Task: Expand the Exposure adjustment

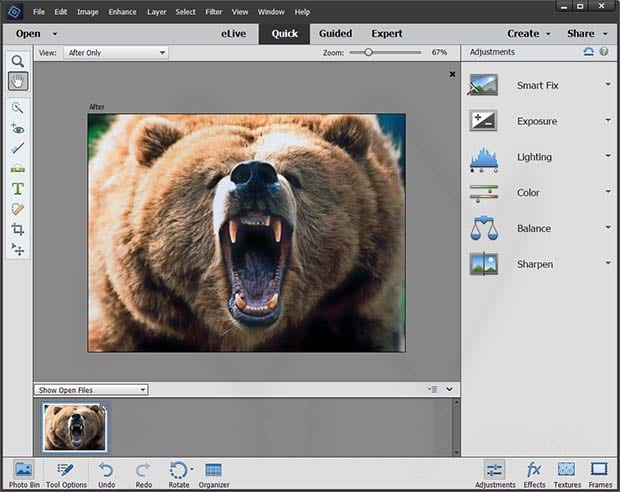Action: pos(608,120)
